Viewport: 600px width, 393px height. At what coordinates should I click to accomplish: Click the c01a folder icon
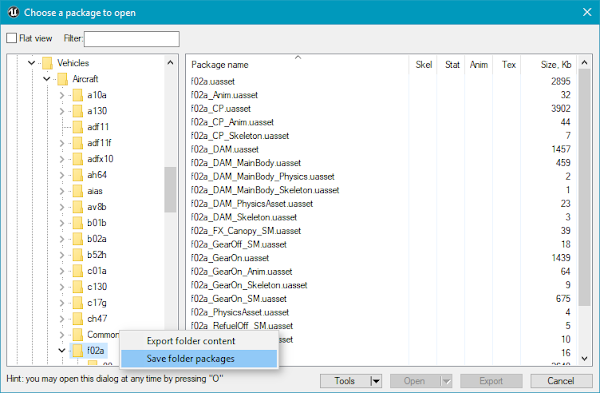[x=78, y=271]
